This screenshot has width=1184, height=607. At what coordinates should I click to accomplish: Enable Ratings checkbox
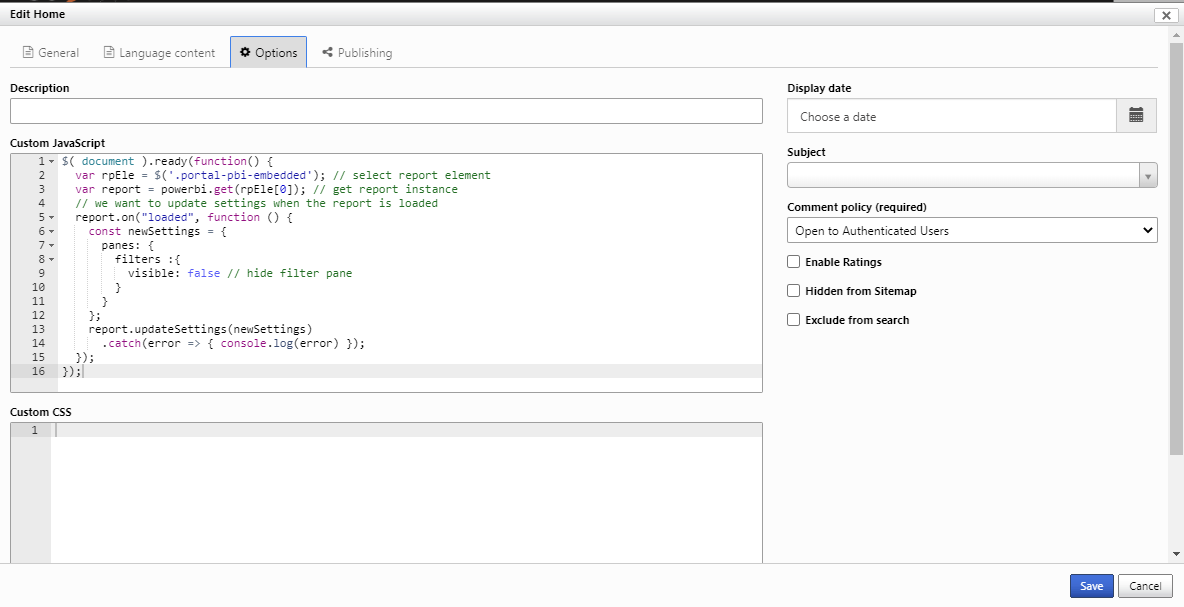click(793, 262)
